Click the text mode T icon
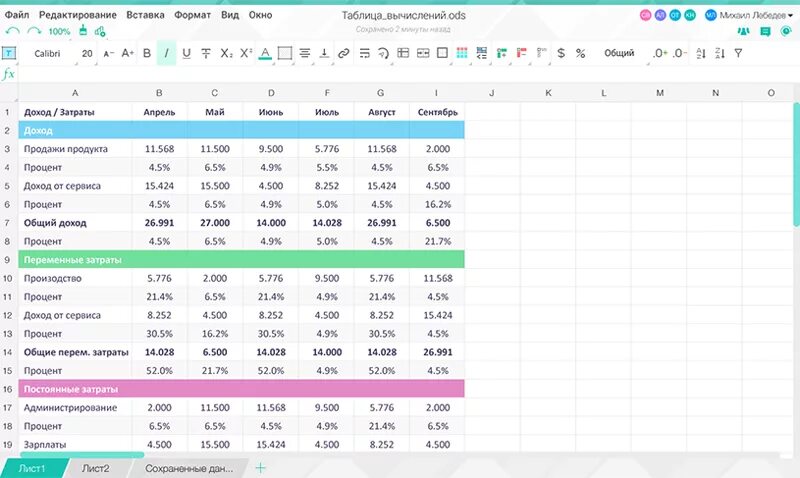This screenshot has width=800, height=478. click(9, 53)
